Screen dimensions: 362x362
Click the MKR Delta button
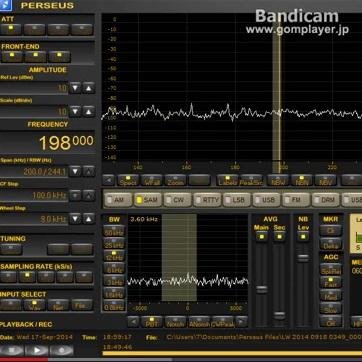click(331, 245)
